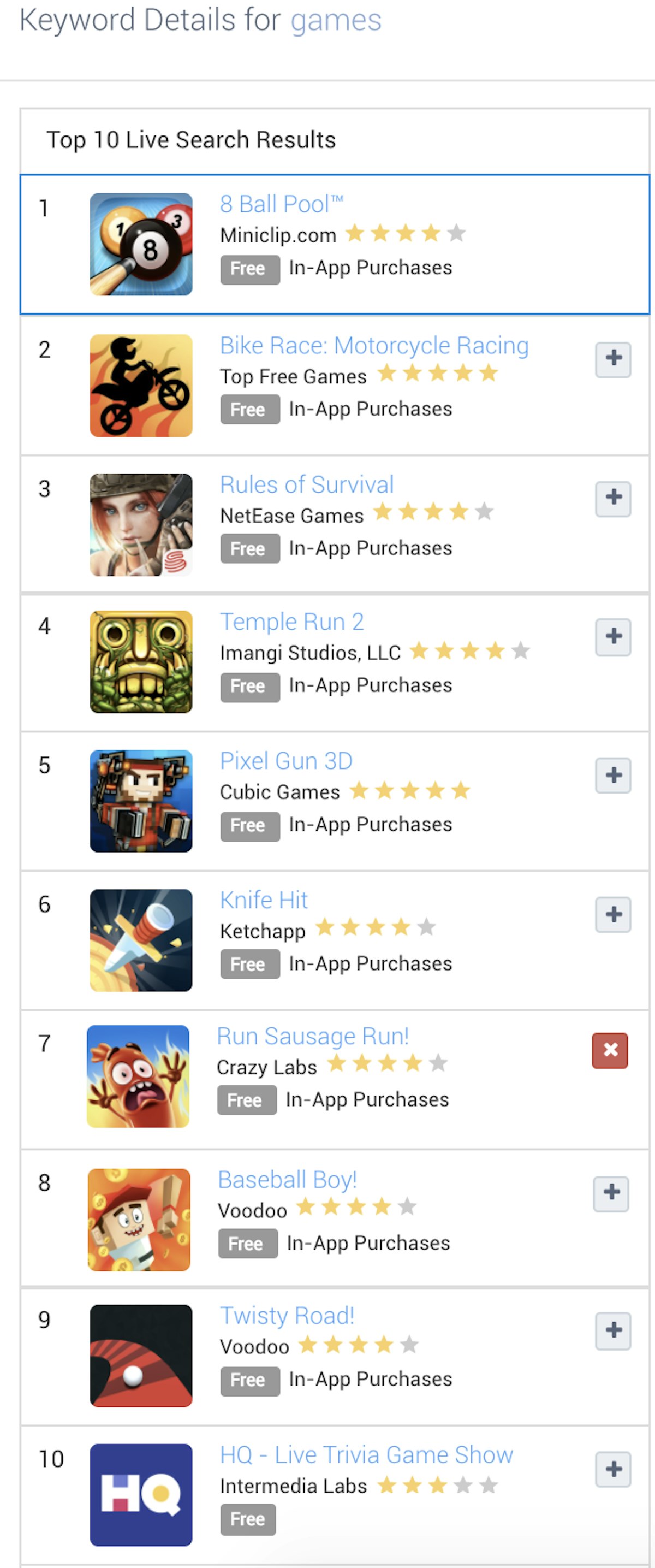Click the Temple Run 2 app icon
This screenshot has height=1568, width=655.
pos(141,661)
